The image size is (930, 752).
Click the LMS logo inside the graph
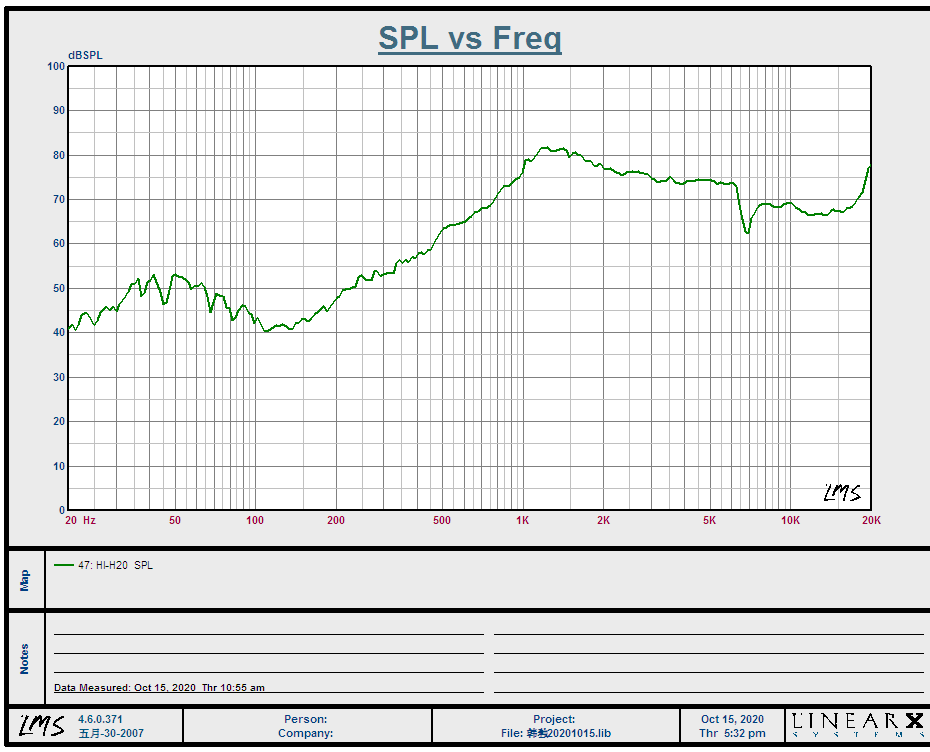pyautogui.click(x=841, y=493)
